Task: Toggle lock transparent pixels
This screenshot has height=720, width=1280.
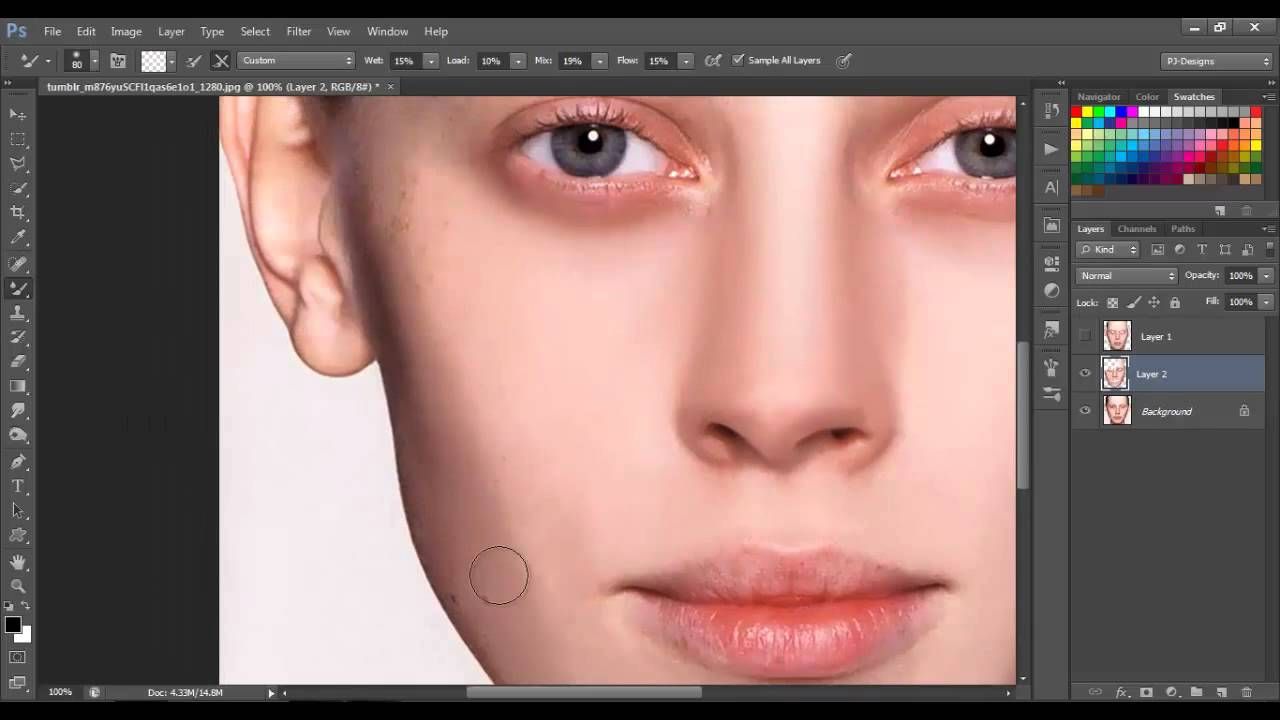Action: click(1112, 302)
